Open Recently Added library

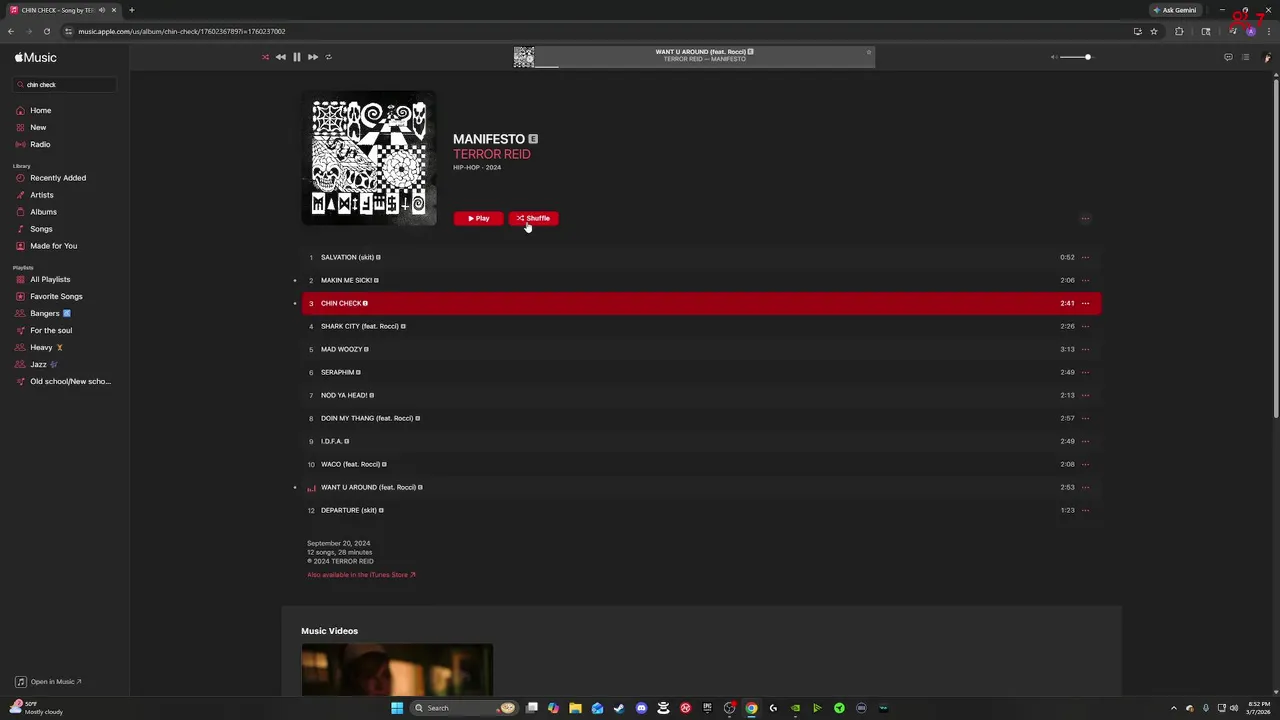pyautogui.click(x=58, y=178)
